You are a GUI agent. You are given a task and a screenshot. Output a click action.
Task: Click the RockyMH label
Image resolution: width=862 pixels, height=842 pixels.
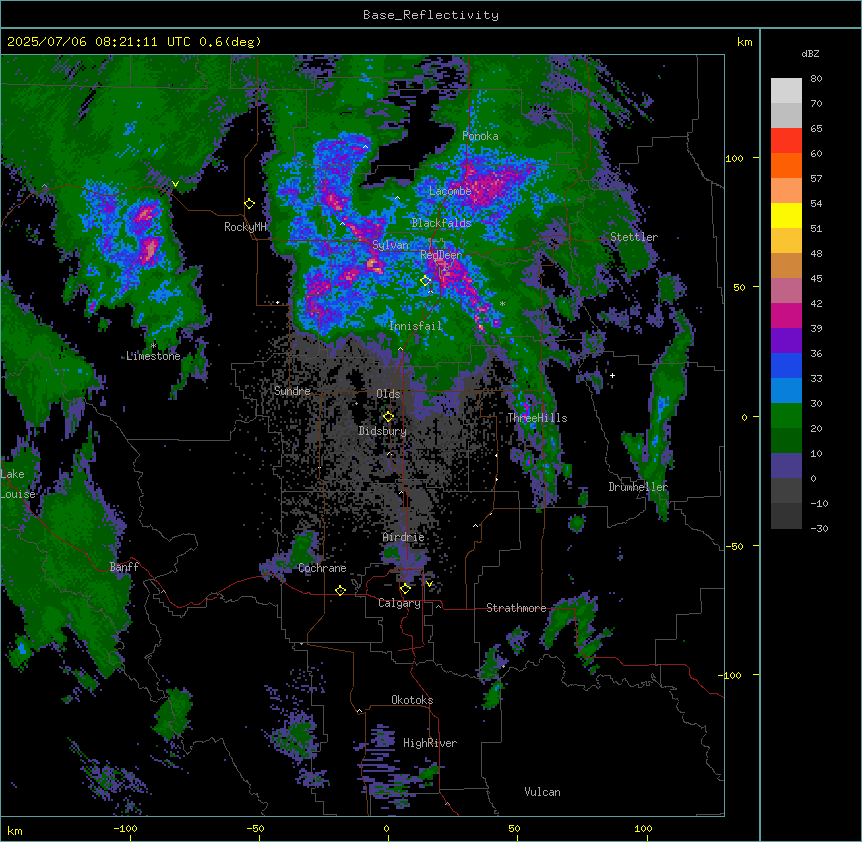tap(245, 226)
